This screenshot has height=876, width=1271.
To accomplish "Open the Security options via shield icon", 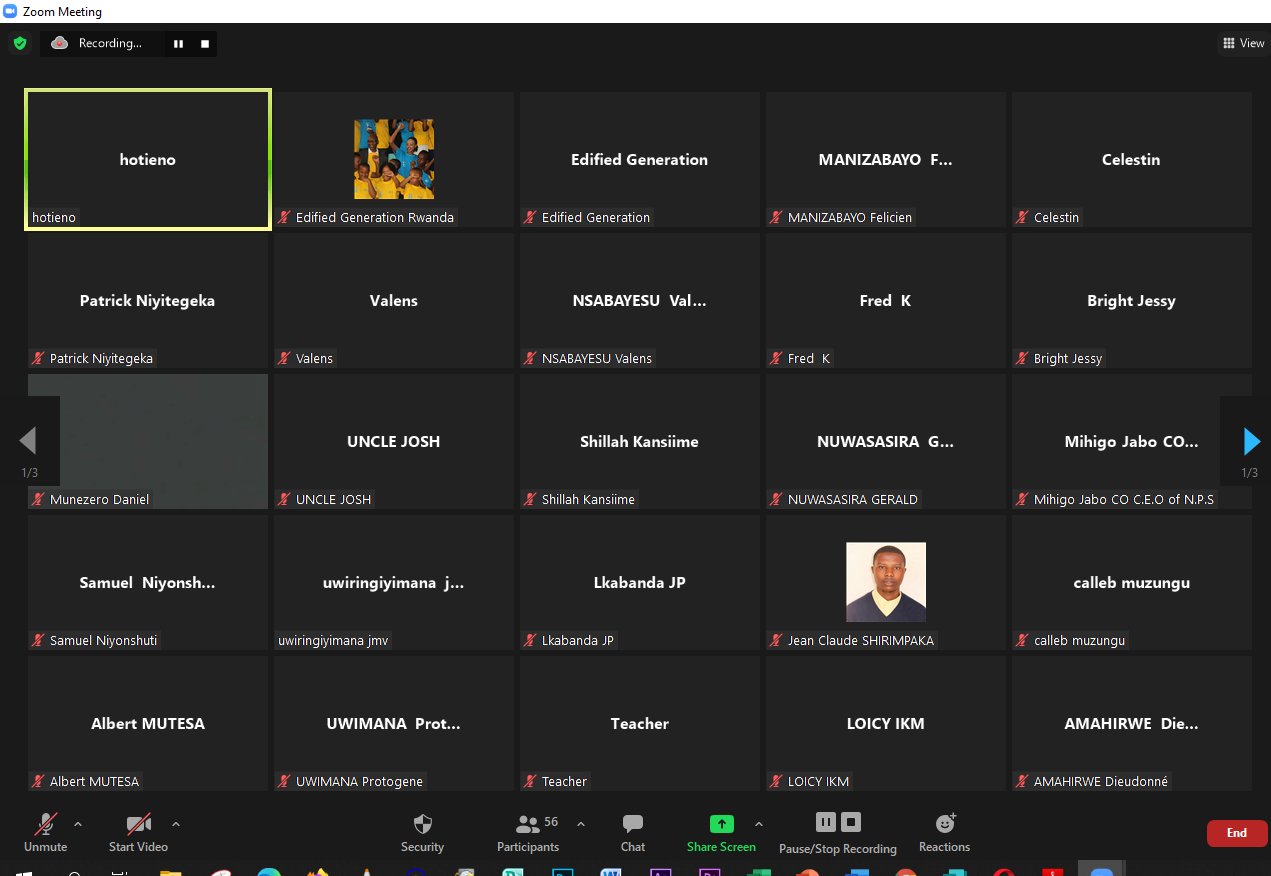I will pos(421,831).
